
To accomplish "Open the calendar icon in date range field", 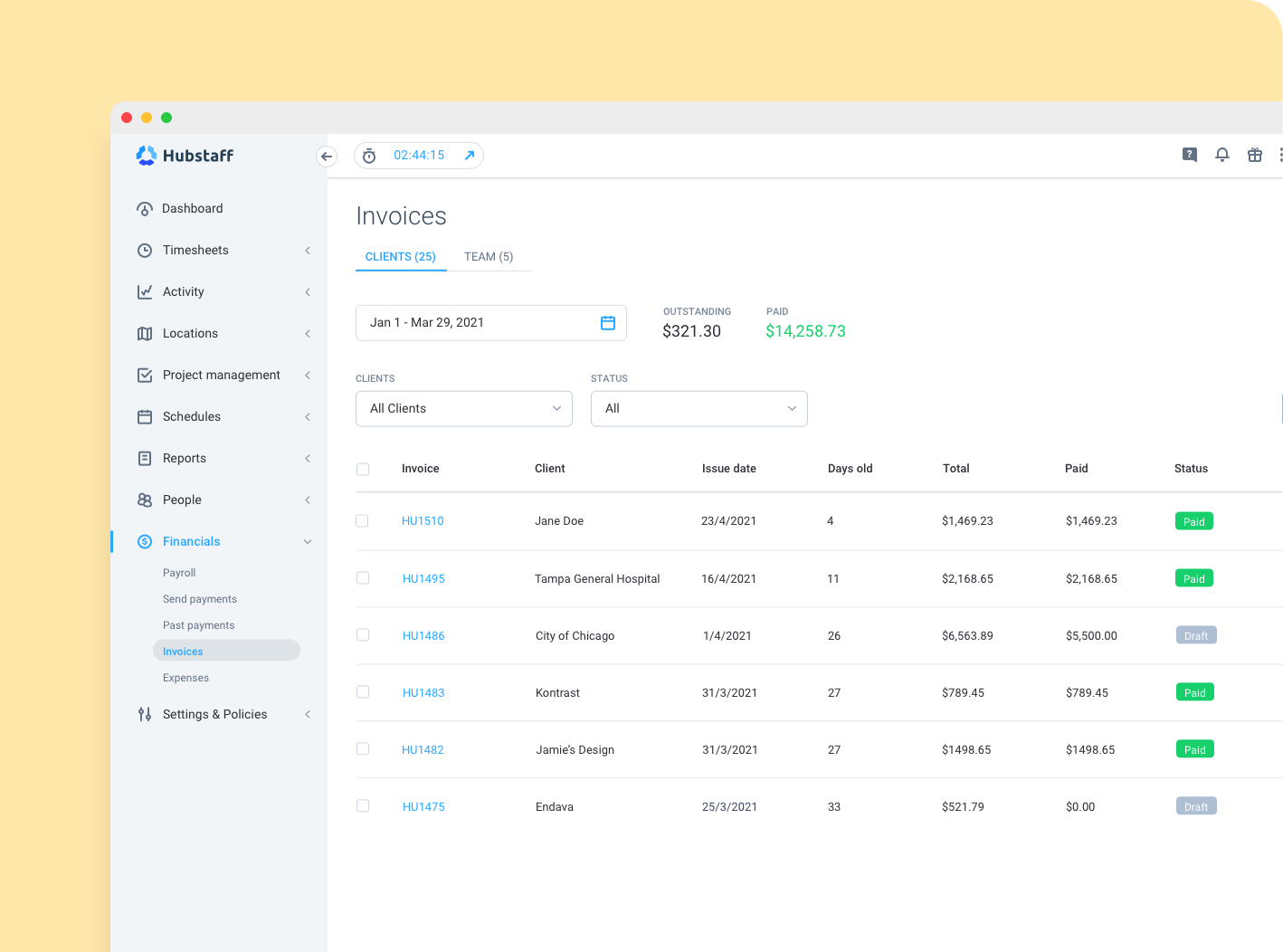I will coord(608,323).
